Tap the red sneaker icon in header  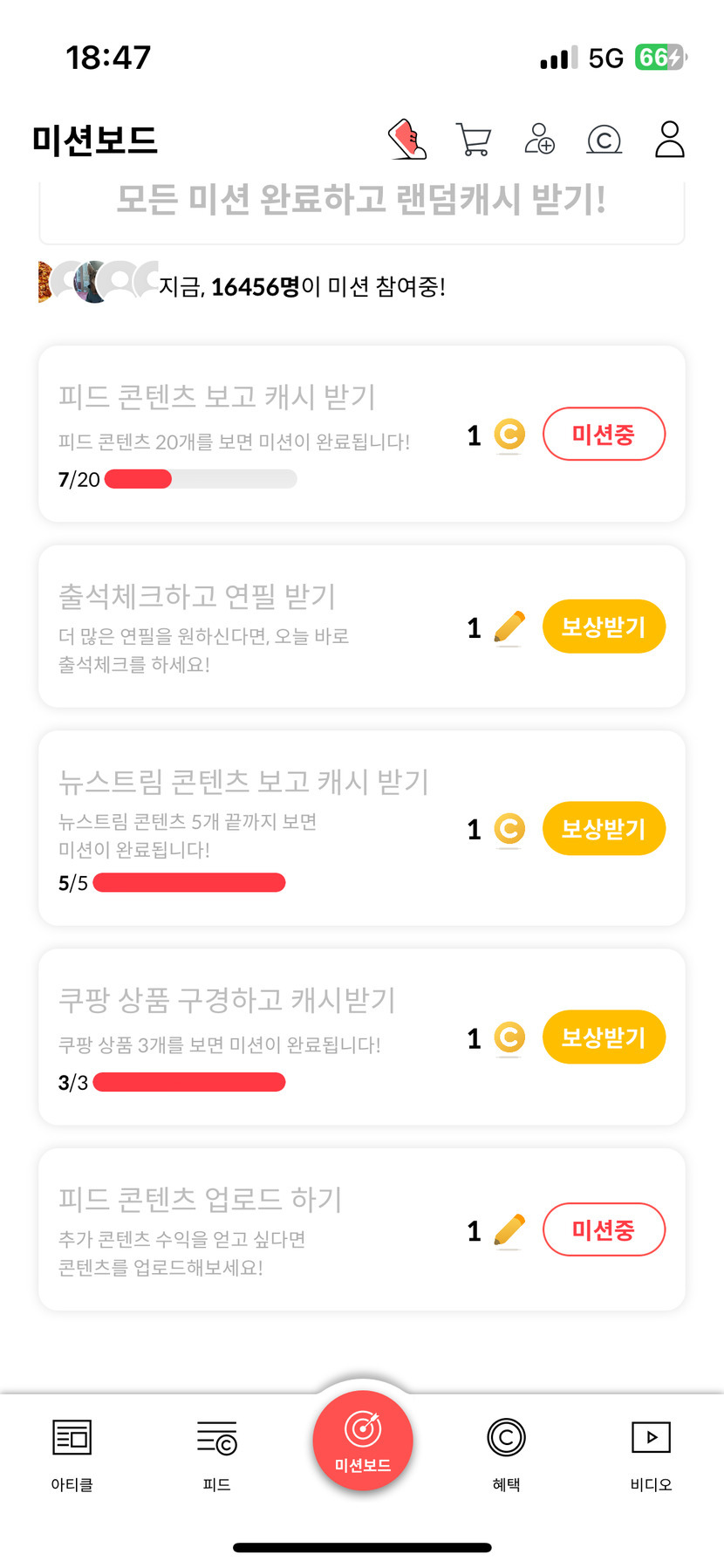coord(407,140)
